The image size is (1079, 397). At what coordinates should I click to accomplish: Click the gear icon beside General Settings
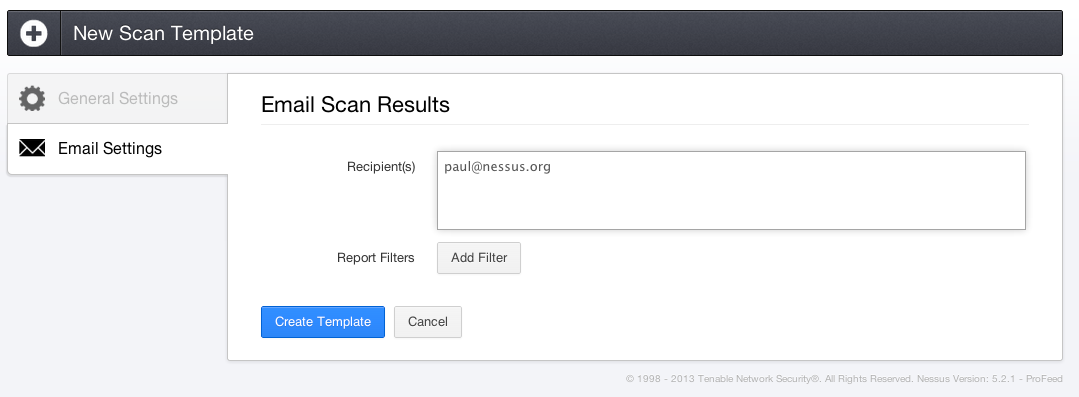coord(32,98)
